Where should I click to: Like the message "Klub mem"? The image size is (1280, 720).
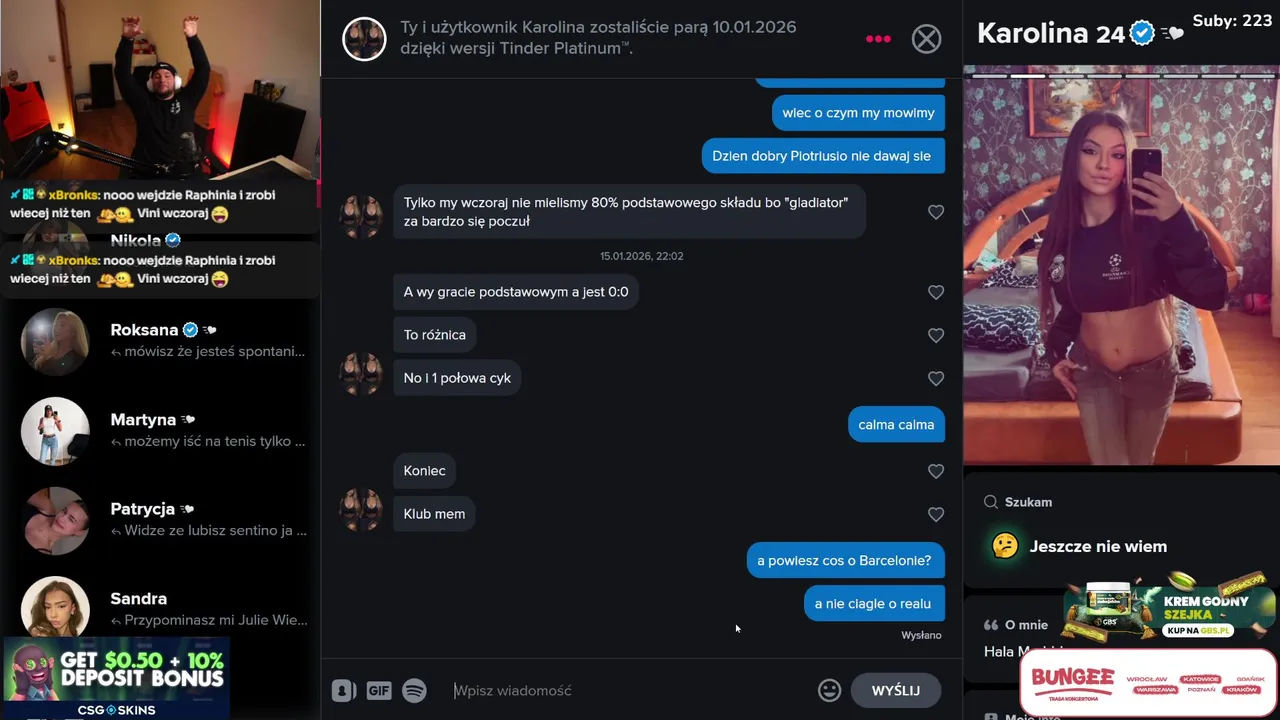[936, 514]
